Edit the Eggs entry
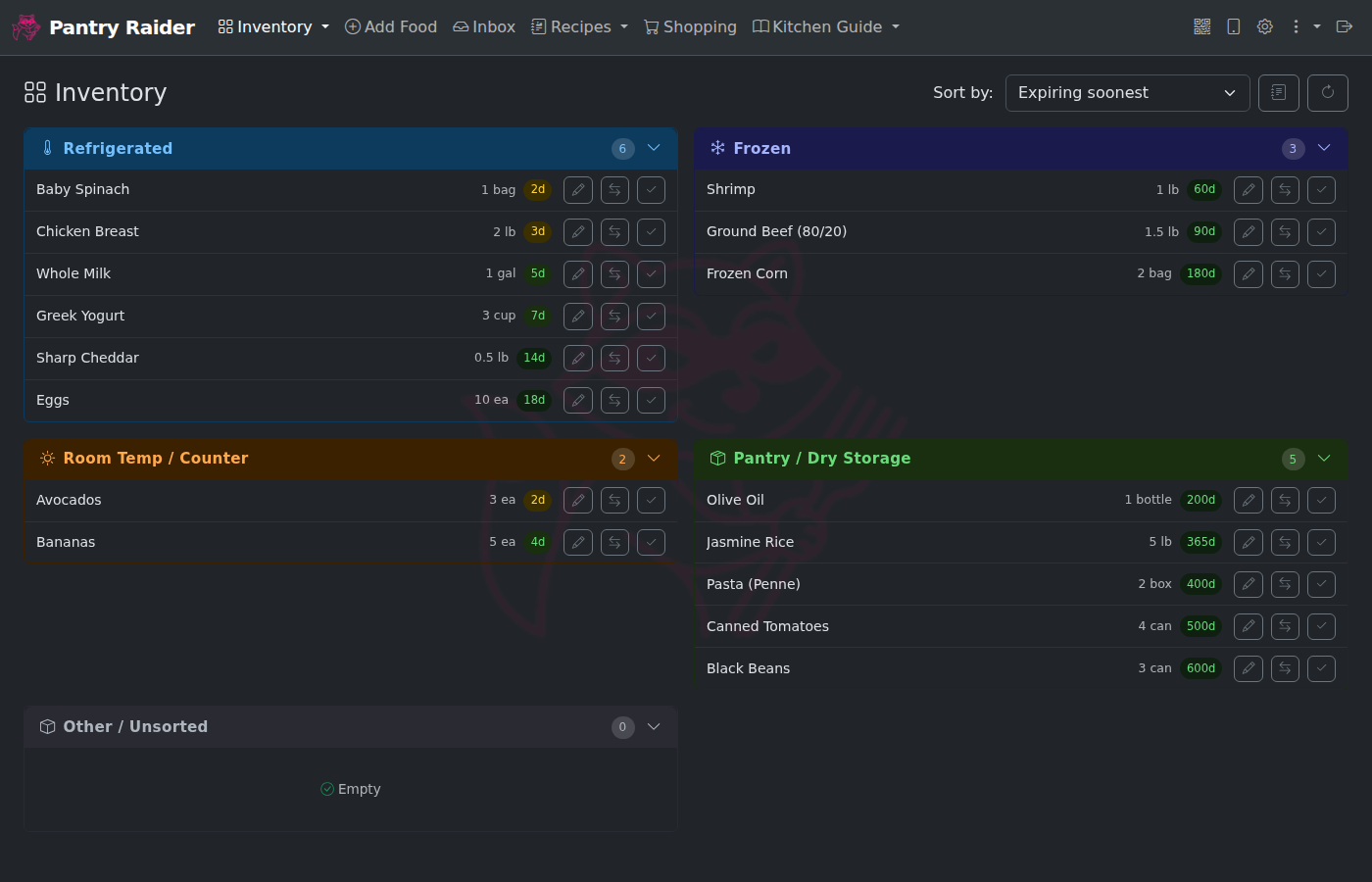The image size is (1372, 882). 578,401
